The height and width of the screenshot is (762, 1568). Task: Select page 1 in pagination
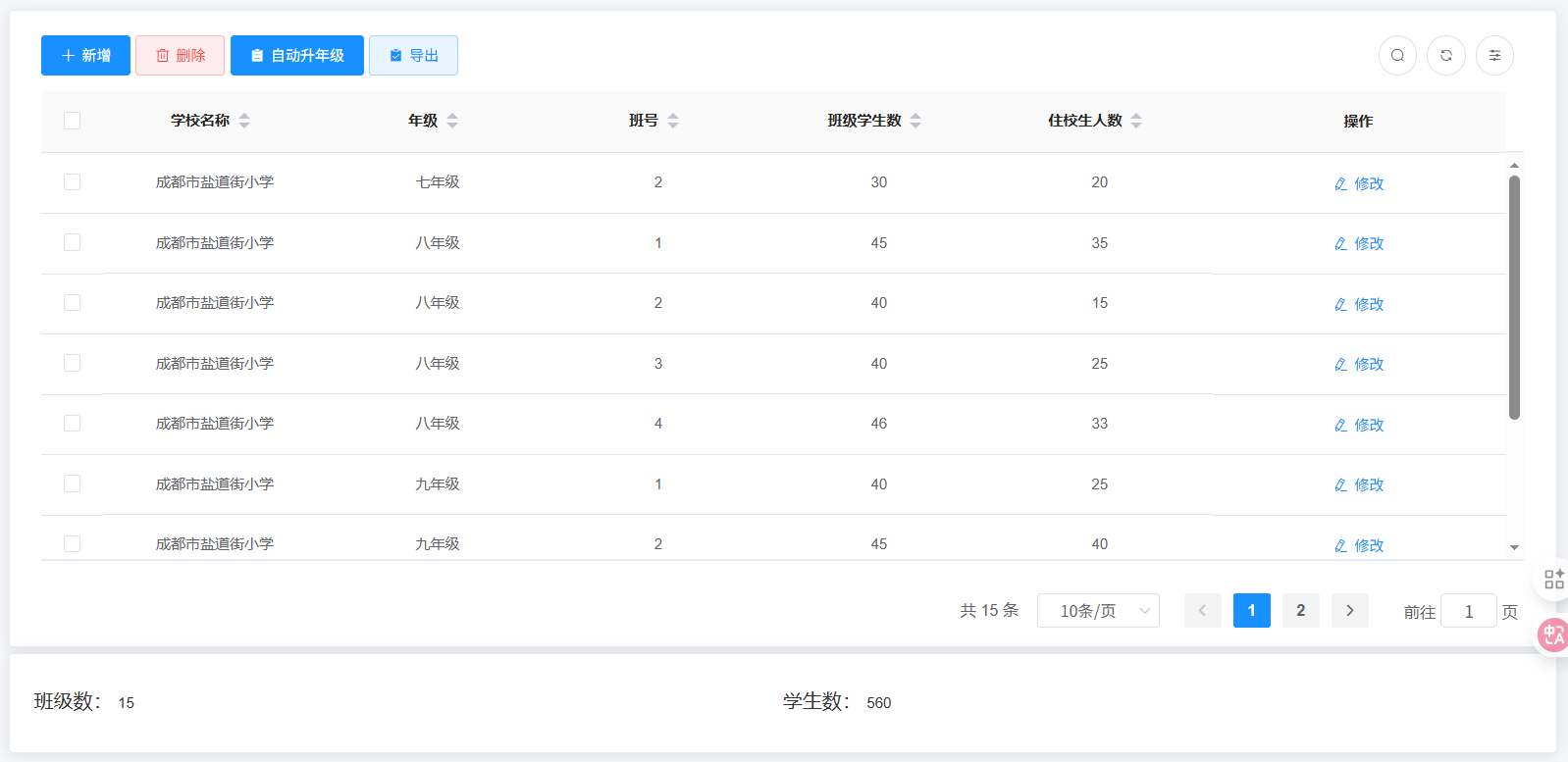point(1251,611)
